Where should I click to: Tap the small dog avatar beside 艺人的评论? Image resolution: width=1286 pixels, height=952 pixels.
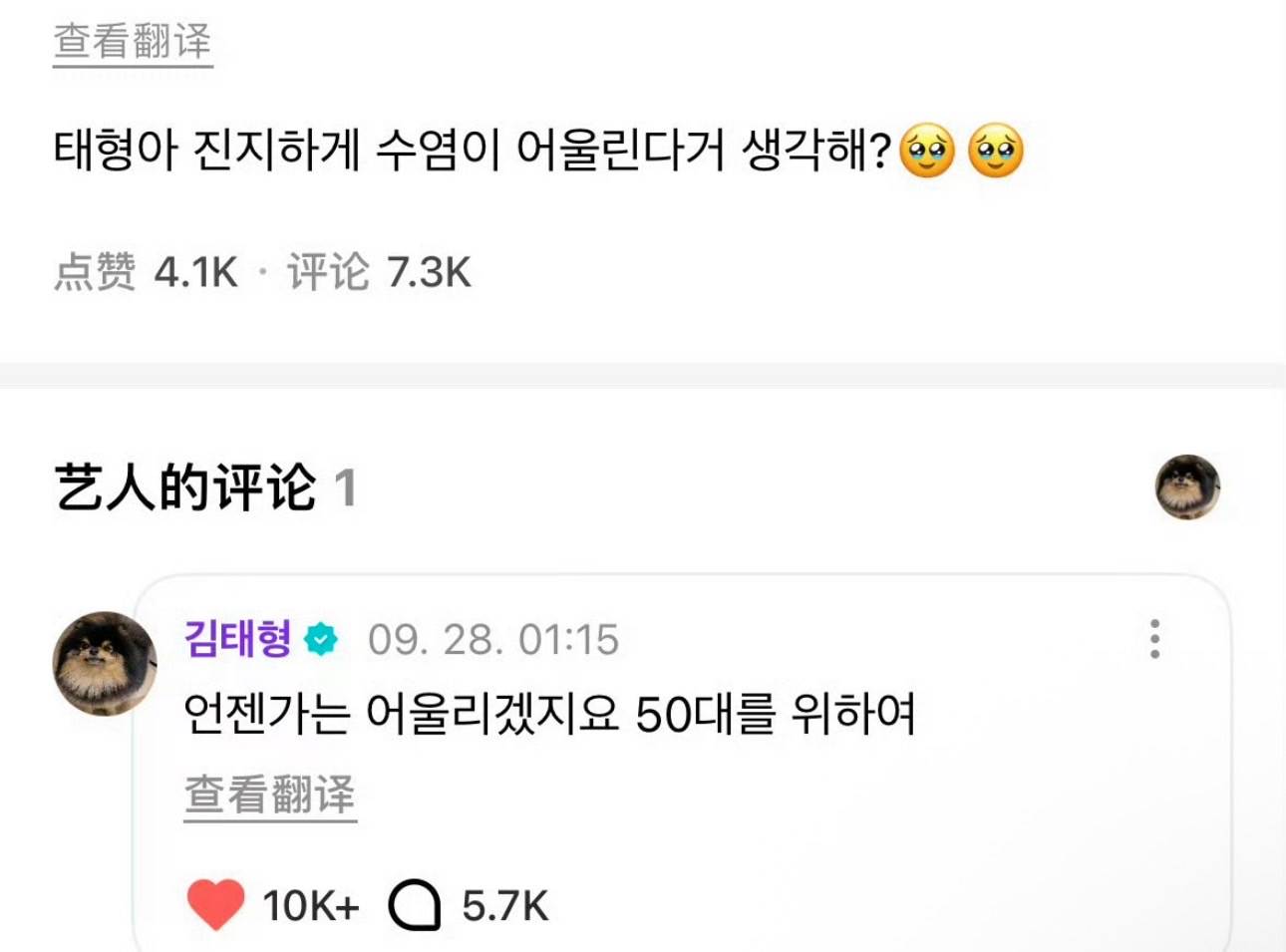[x=1187, y=487]
